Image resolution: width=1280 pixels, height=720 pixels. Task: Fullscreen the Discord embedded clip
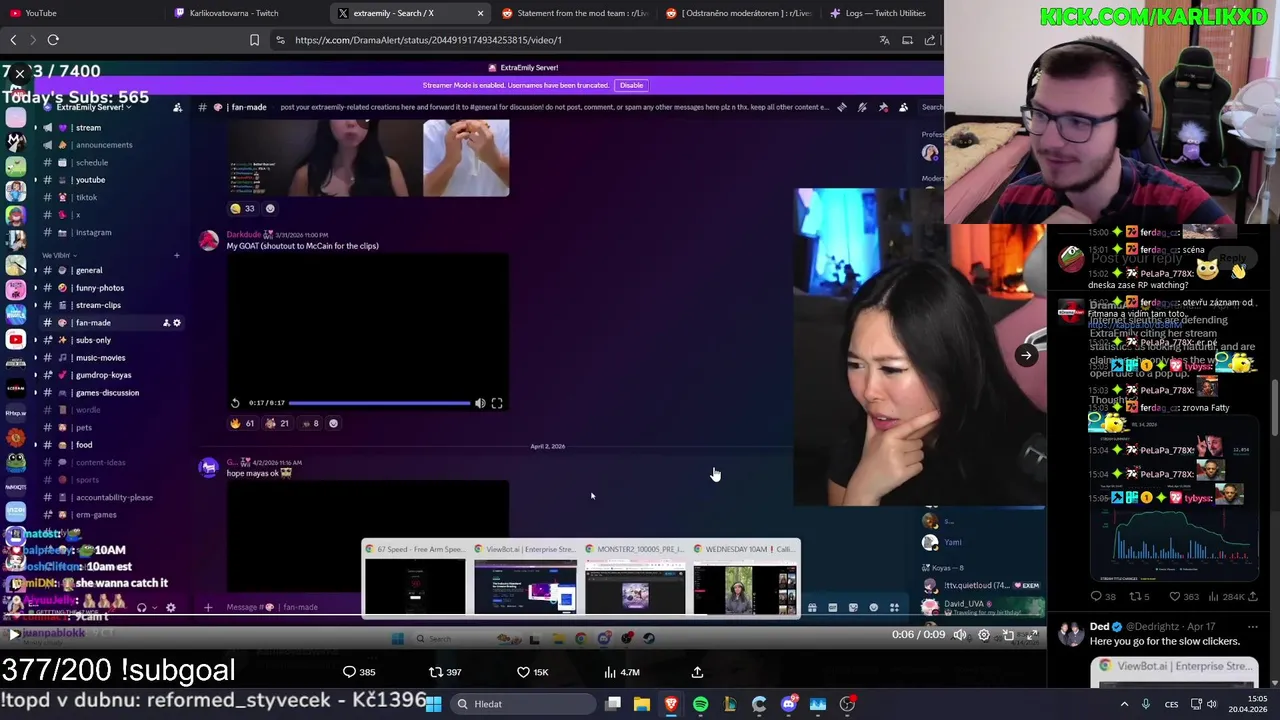(x=497, y=403)
